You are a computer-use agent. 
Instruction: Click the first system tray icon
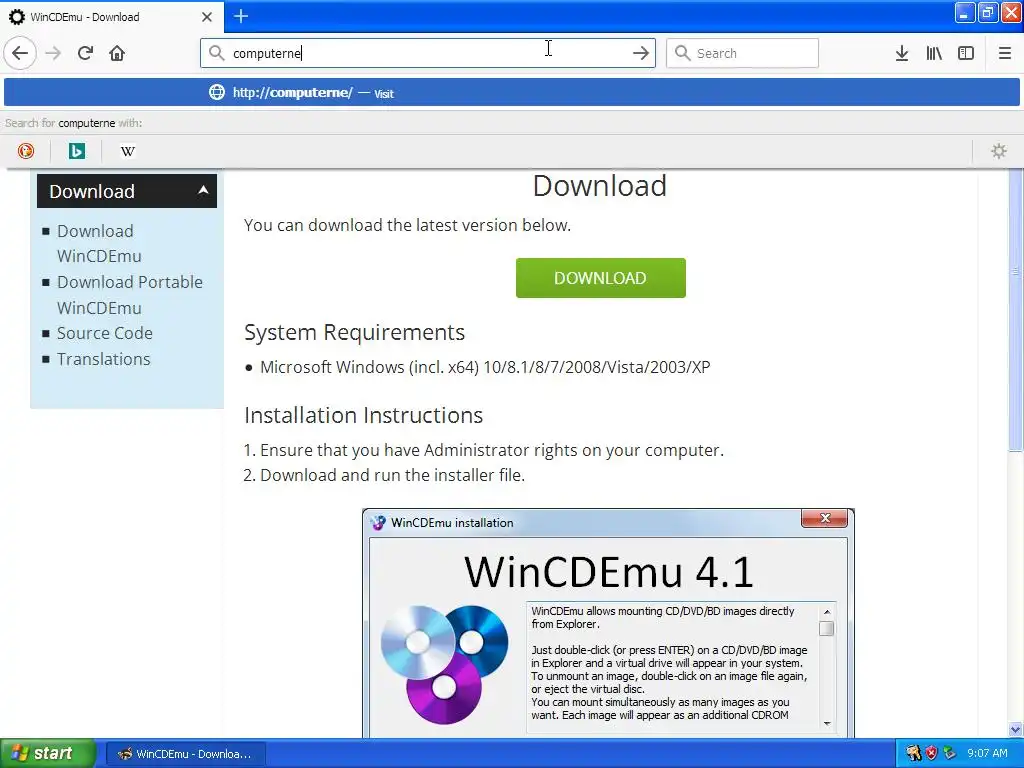point(913,753)
